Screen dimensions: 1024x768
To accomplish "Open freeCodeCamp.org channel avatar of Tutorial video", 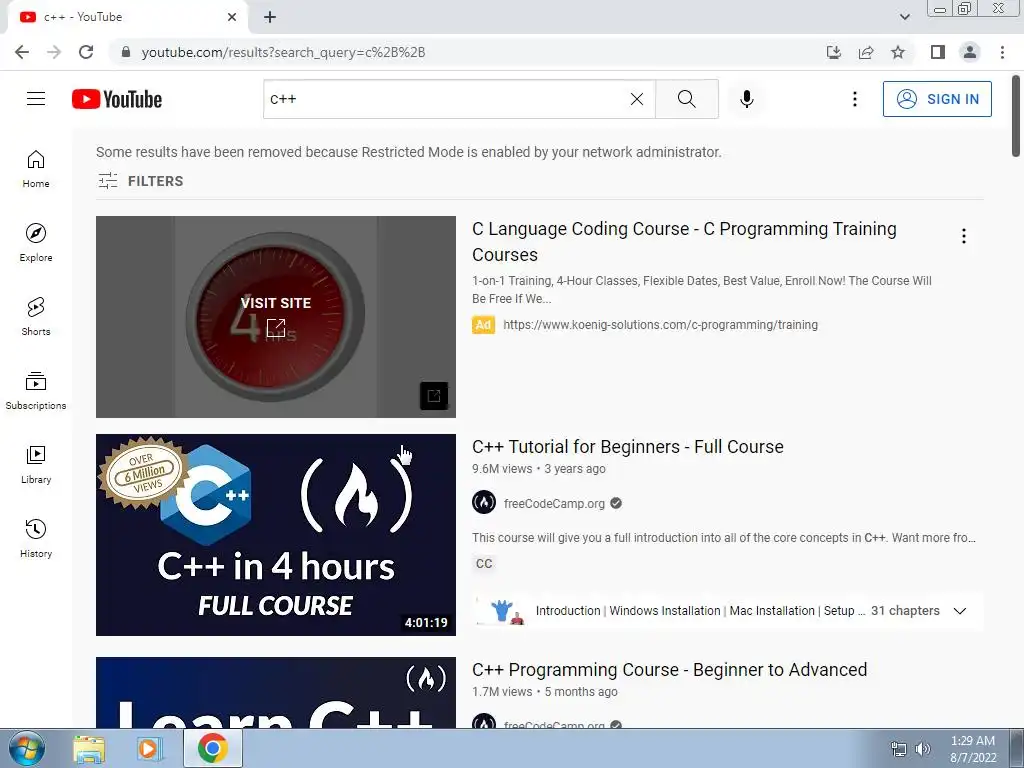I will [484, 503].
